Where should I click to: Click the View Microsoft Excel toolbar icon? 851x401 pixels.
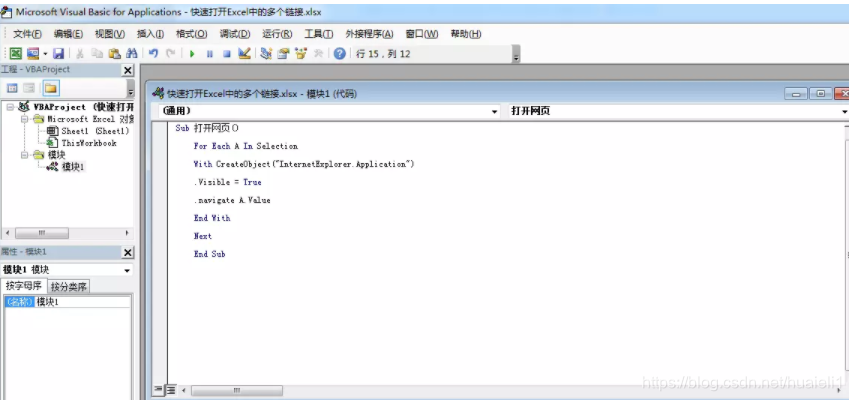pos(16,53)
